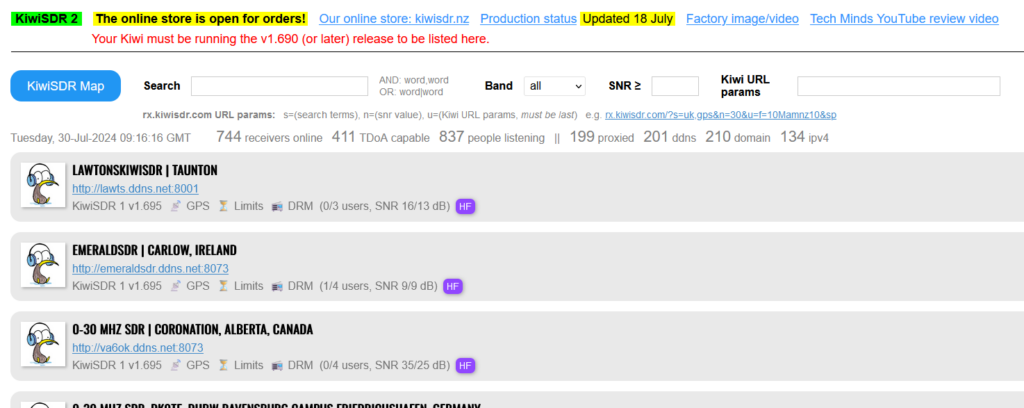The height and width of the screenshot is (408, 1024).
Task: Click the SNR 35/25 dB users text
Action: [385, 366]
